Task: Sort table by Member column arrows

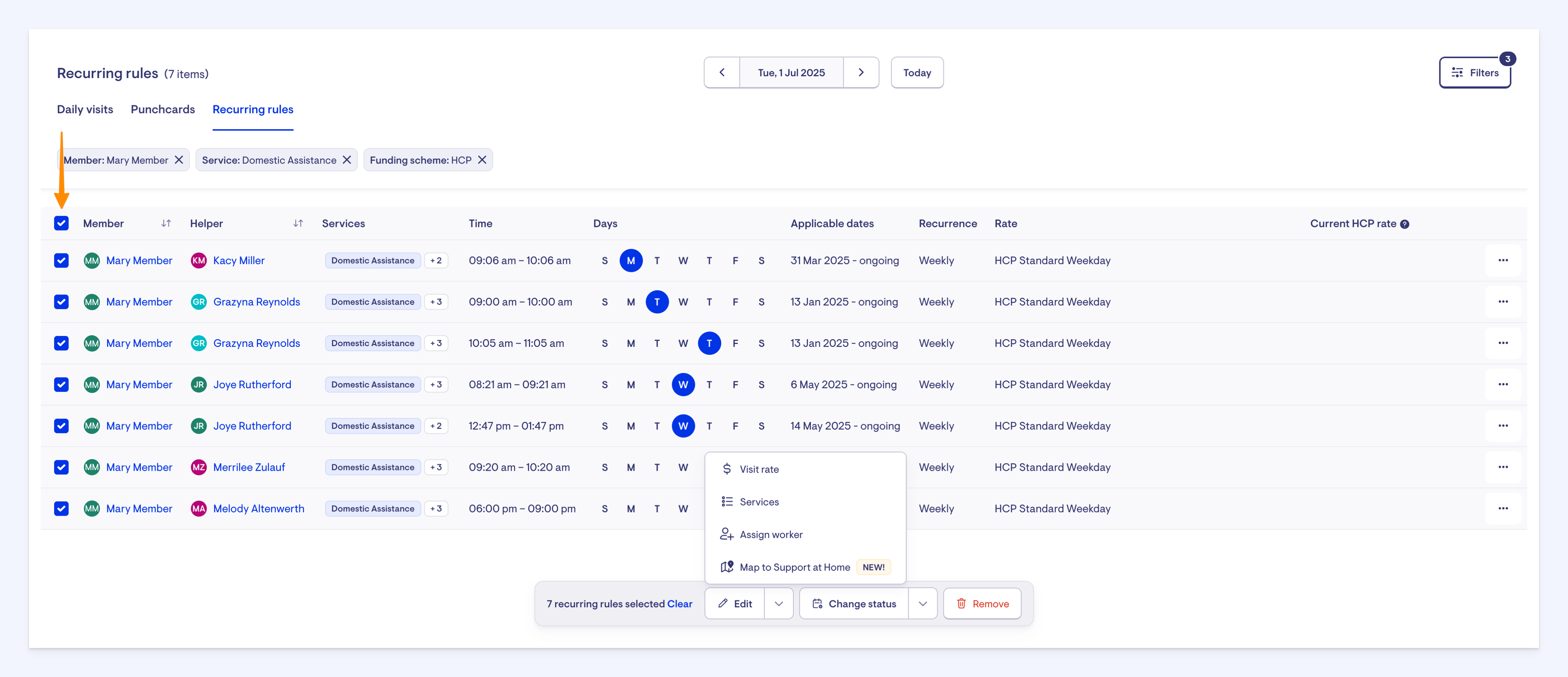Action: [166, 223]
